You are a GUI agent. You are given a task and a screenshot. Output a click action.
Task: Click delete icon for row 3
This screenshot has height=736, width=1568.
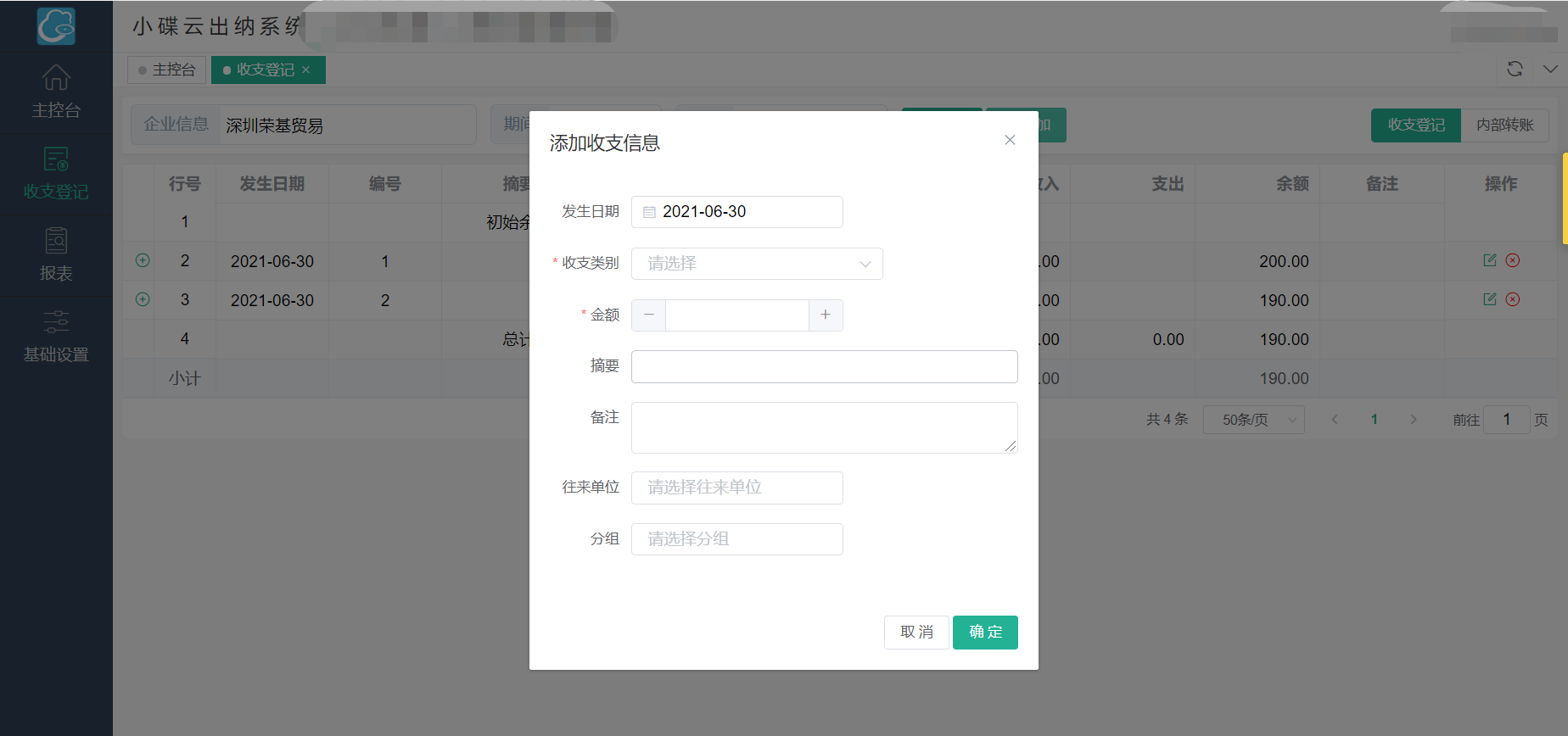(x=1513, y=299)
